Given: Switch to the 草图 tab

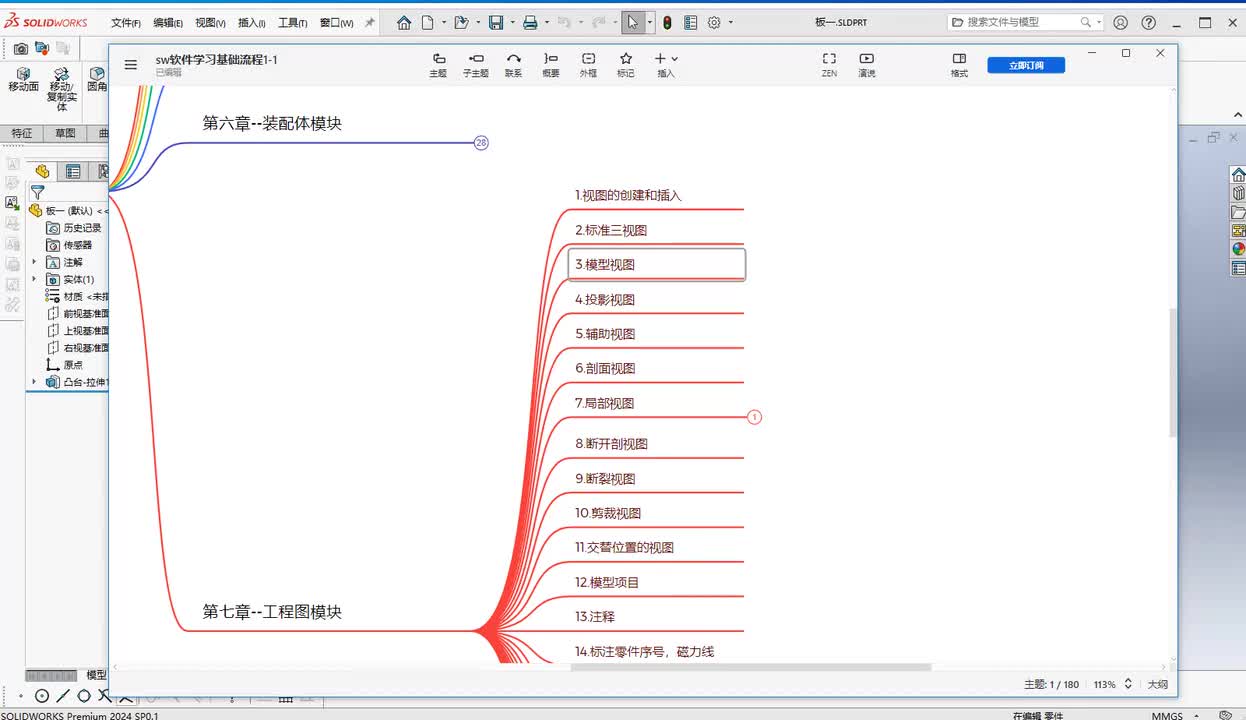Looking at the screenshot, I should click(65, 133).
